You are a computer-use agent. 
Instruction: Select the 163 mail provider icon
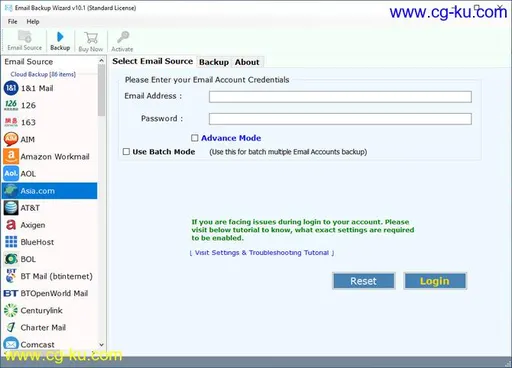(11, 122)
